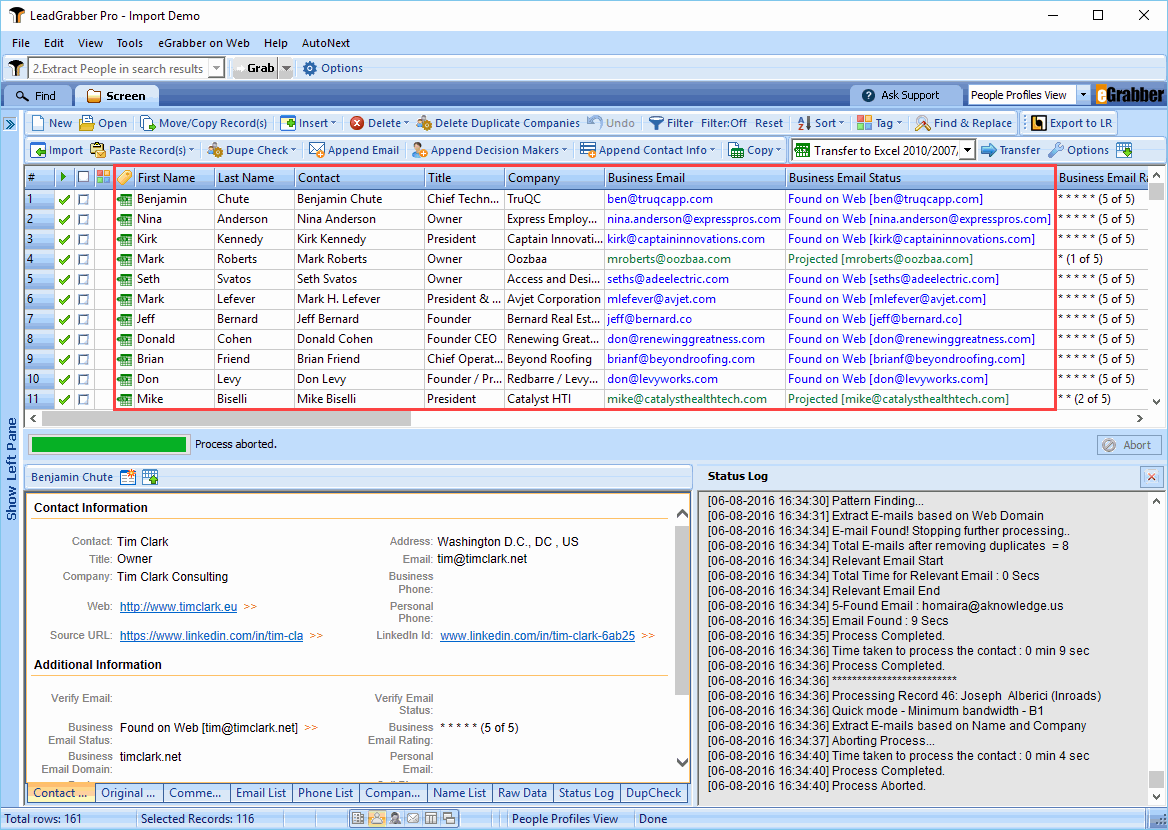Open the Tag dropdown

pyautogui.click(x=899, y=124)
